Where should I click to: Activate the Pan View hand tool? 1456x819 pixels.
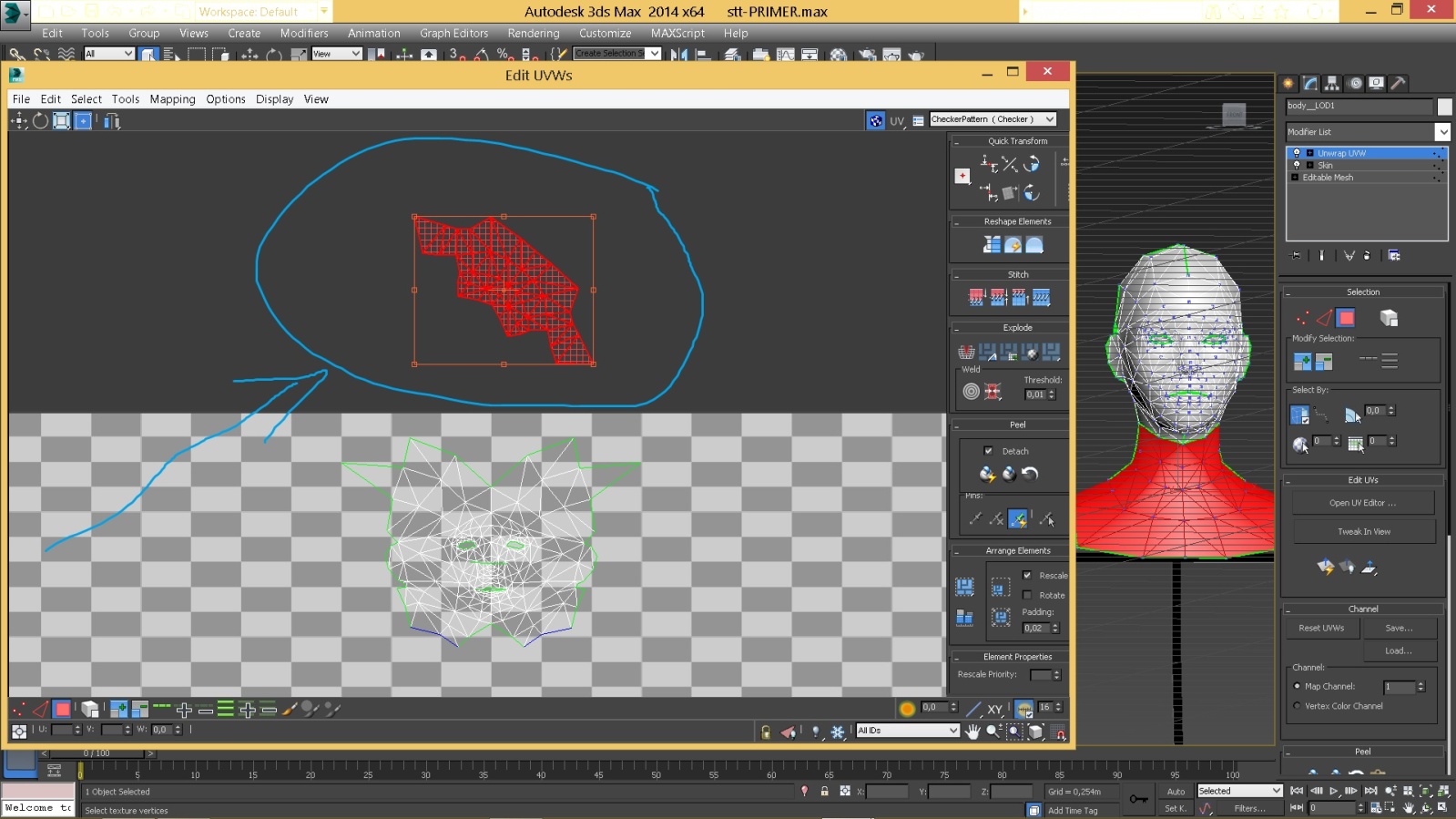(x=973, y=732)
